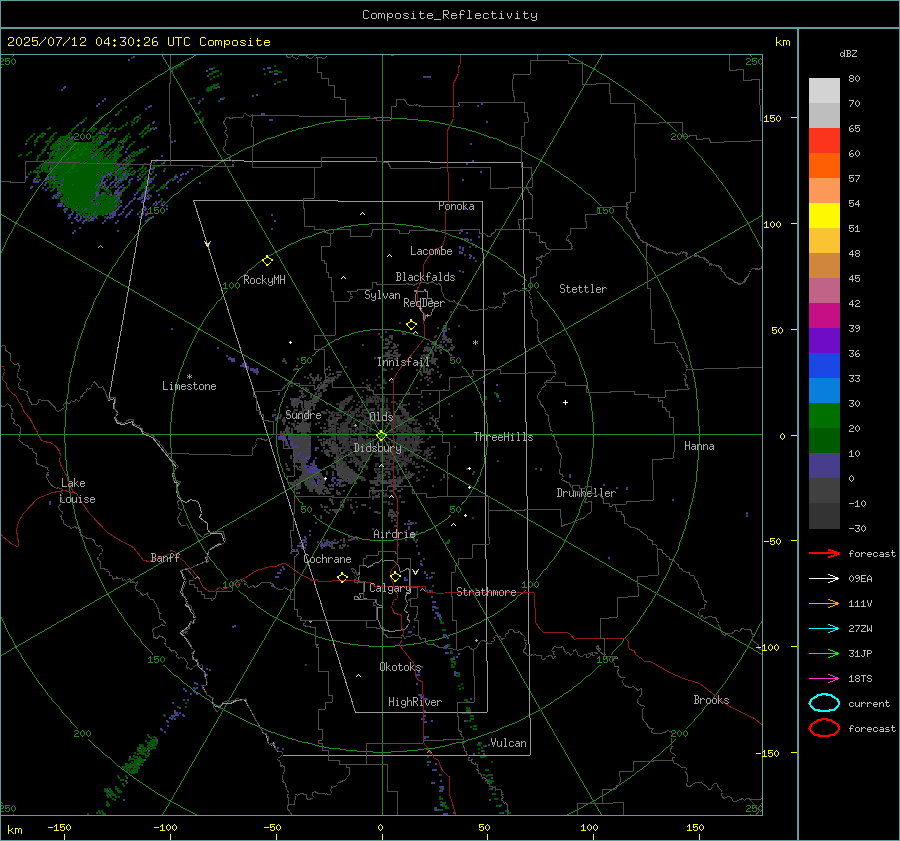900x841 pixels.
Task: Click the Lake Louise label
Action: click(x=77, y=491)
